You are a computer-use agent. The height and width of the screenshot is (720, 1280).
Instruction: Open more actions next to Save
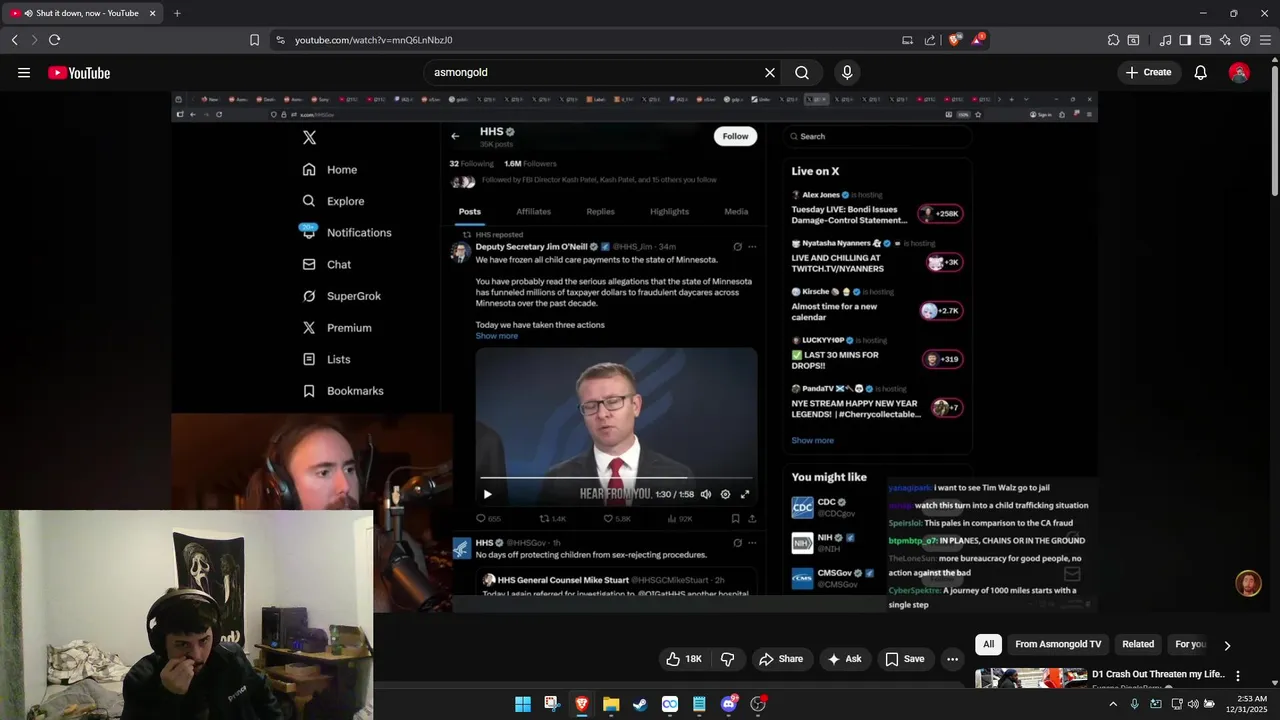953,659
